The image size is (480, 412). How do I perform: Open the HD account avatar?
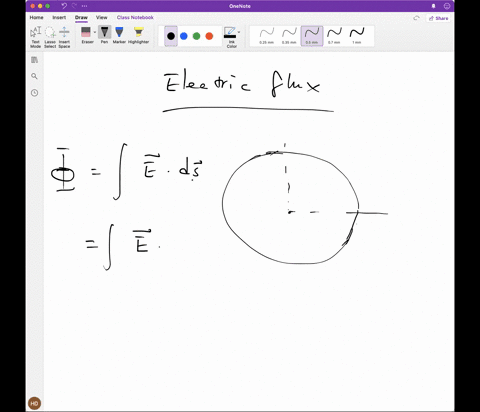tap(34, 403)
